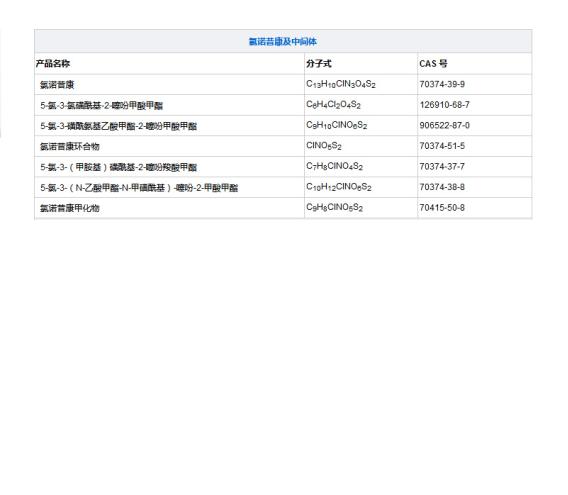Image resolution: width=568 pixels, height=495 pixels.
Task: Select product 5-氯-3-氯磺酰基-2-噻吩甲酸甲酯
Action: click(101, 105)
